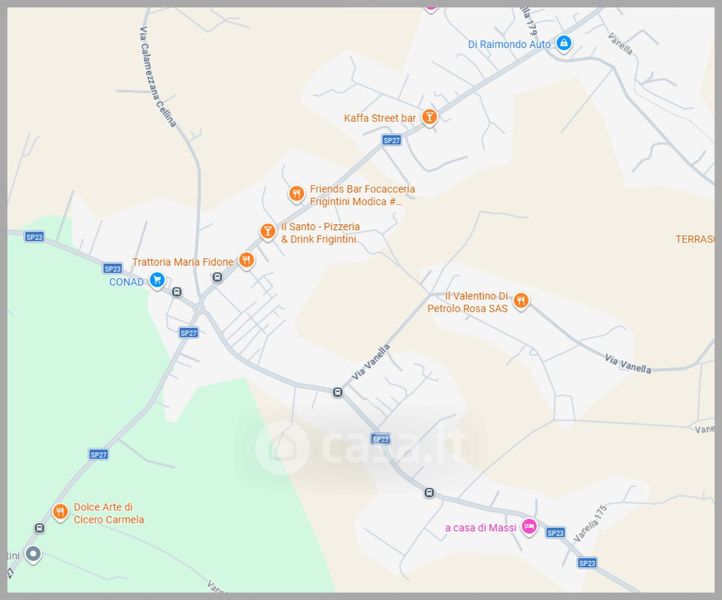Click the gray location pin near Frigintini

pyautogui.click(x=33, y=554)
